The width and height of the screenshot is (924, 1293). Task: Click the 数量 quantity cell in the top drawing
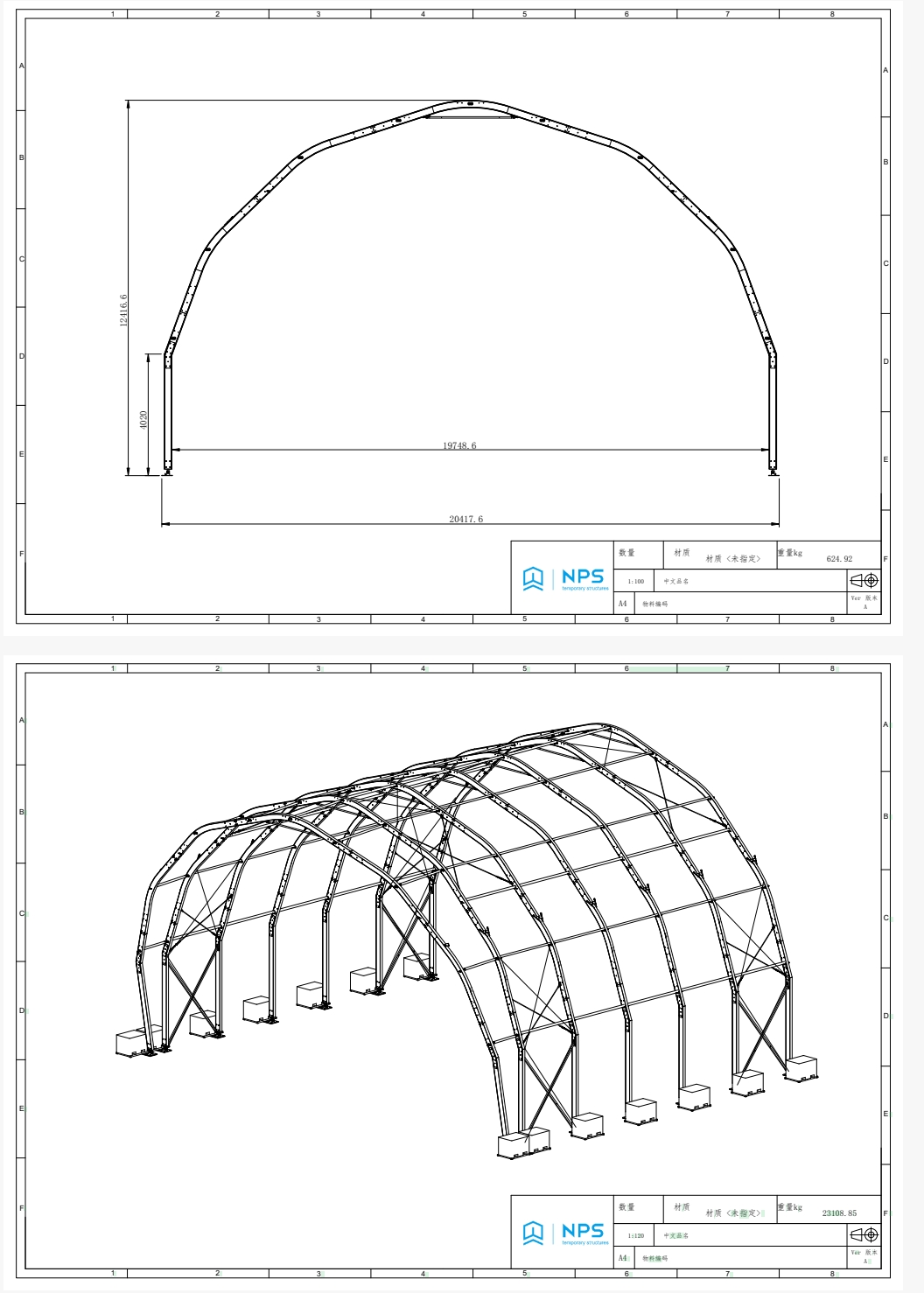coord(626,553)
